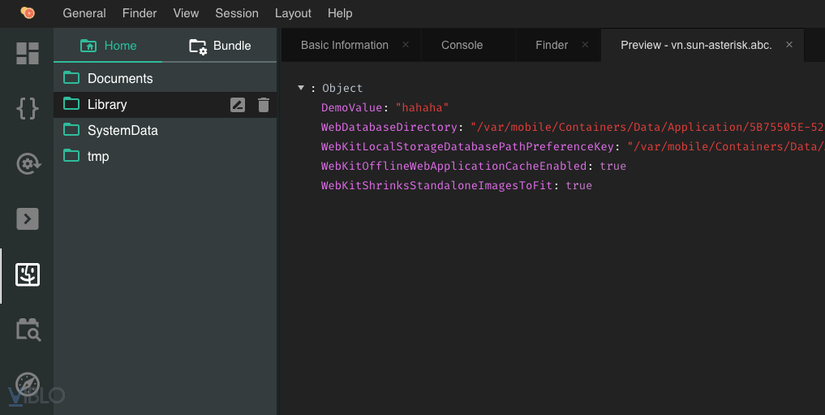Open the Documents folder
The width and height of the screenshot is (825, 415).
point(120,78)
